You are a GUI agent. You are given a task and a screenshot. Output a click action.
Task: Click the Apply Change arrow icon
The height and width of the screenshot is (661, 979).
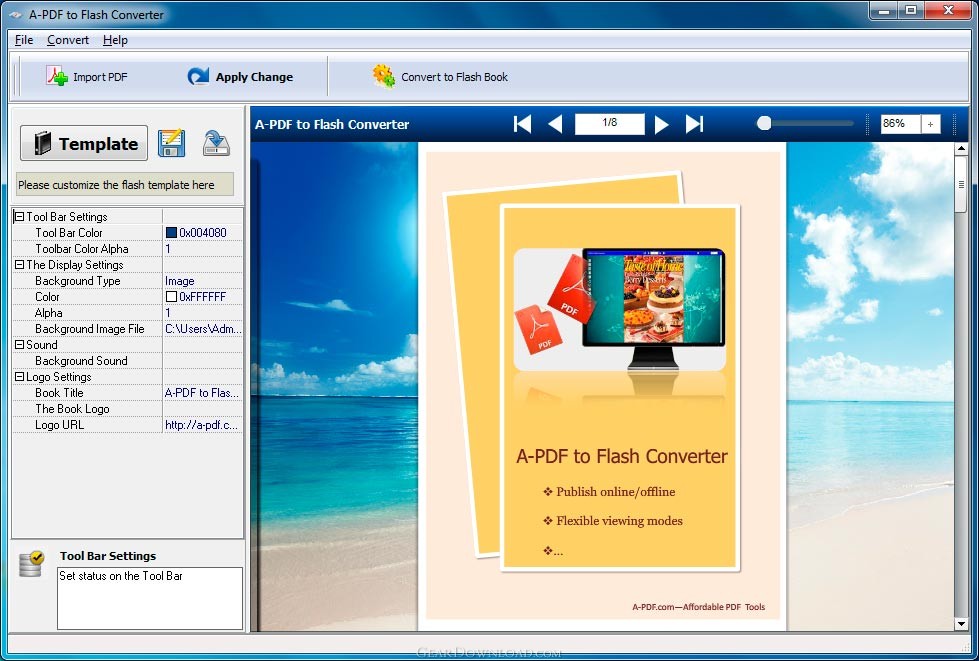click(199, 76)
